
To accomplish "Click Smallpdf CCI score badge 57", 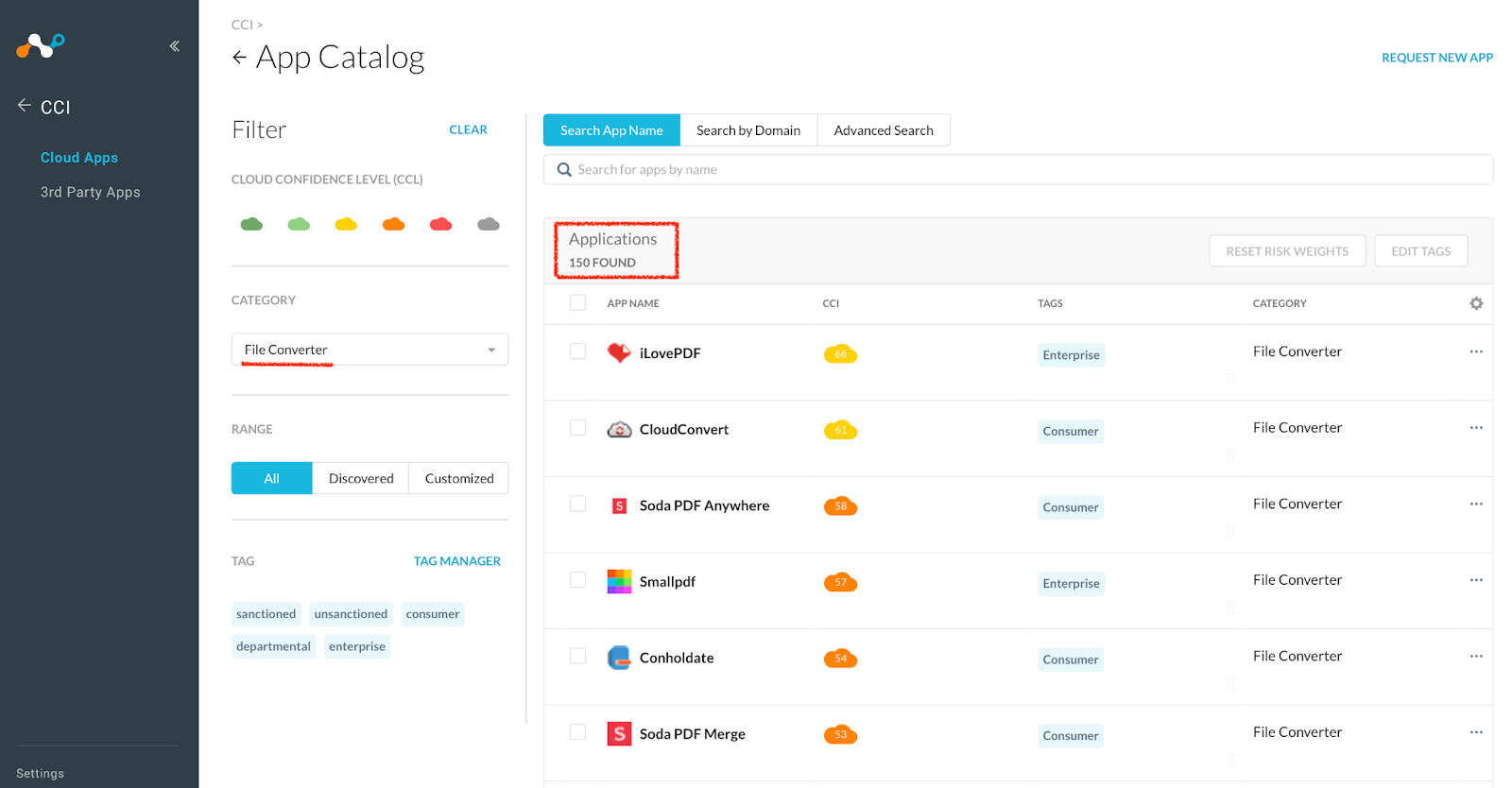I will tap(840, 582).
